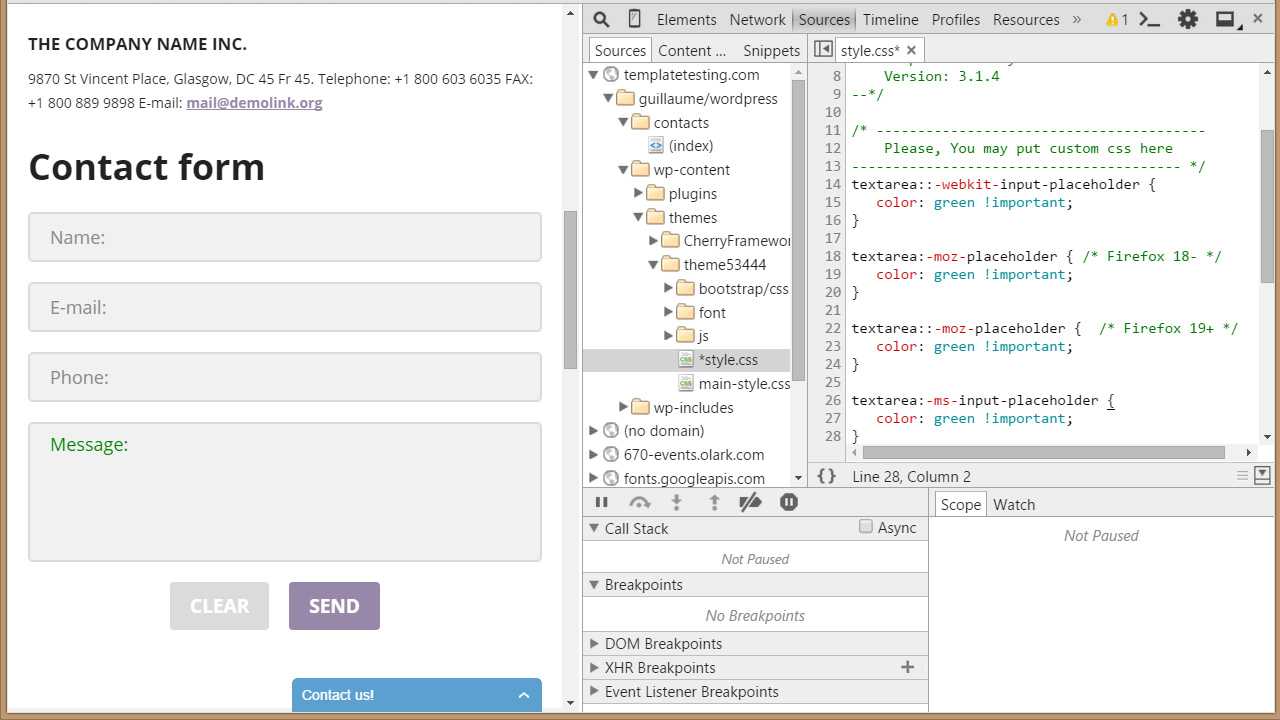
Task: Switch to the Timeline panel
Action: pyautogui.click(x=890, y=19)
